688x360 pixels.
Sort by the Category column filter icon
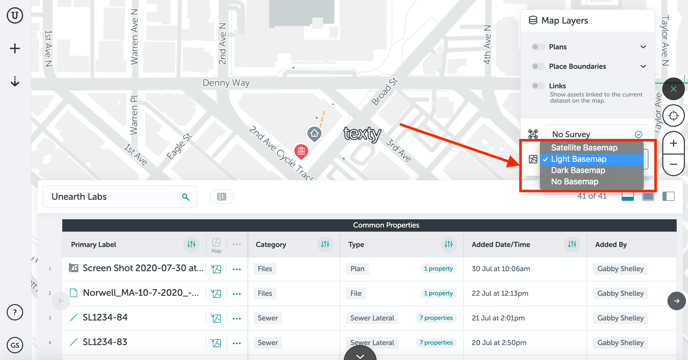(325, 245)
